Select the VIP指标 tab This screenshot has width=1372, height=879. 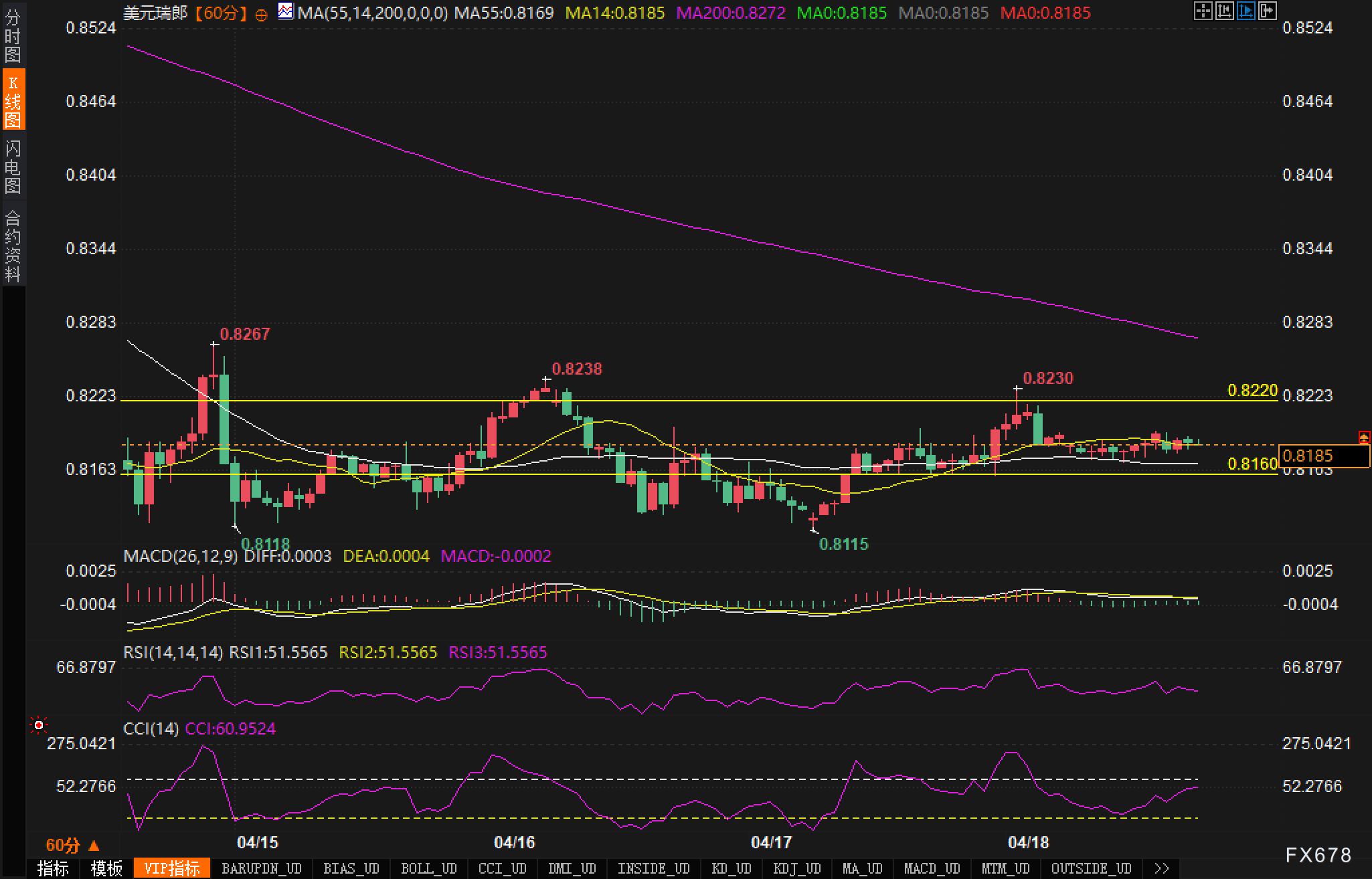pos(172,868)
